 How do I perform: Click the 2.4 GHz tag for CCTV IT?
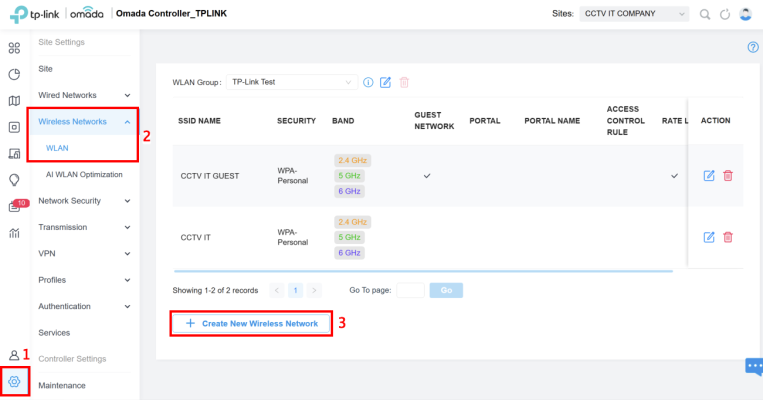pyautogui.click(x=352, y=222)
